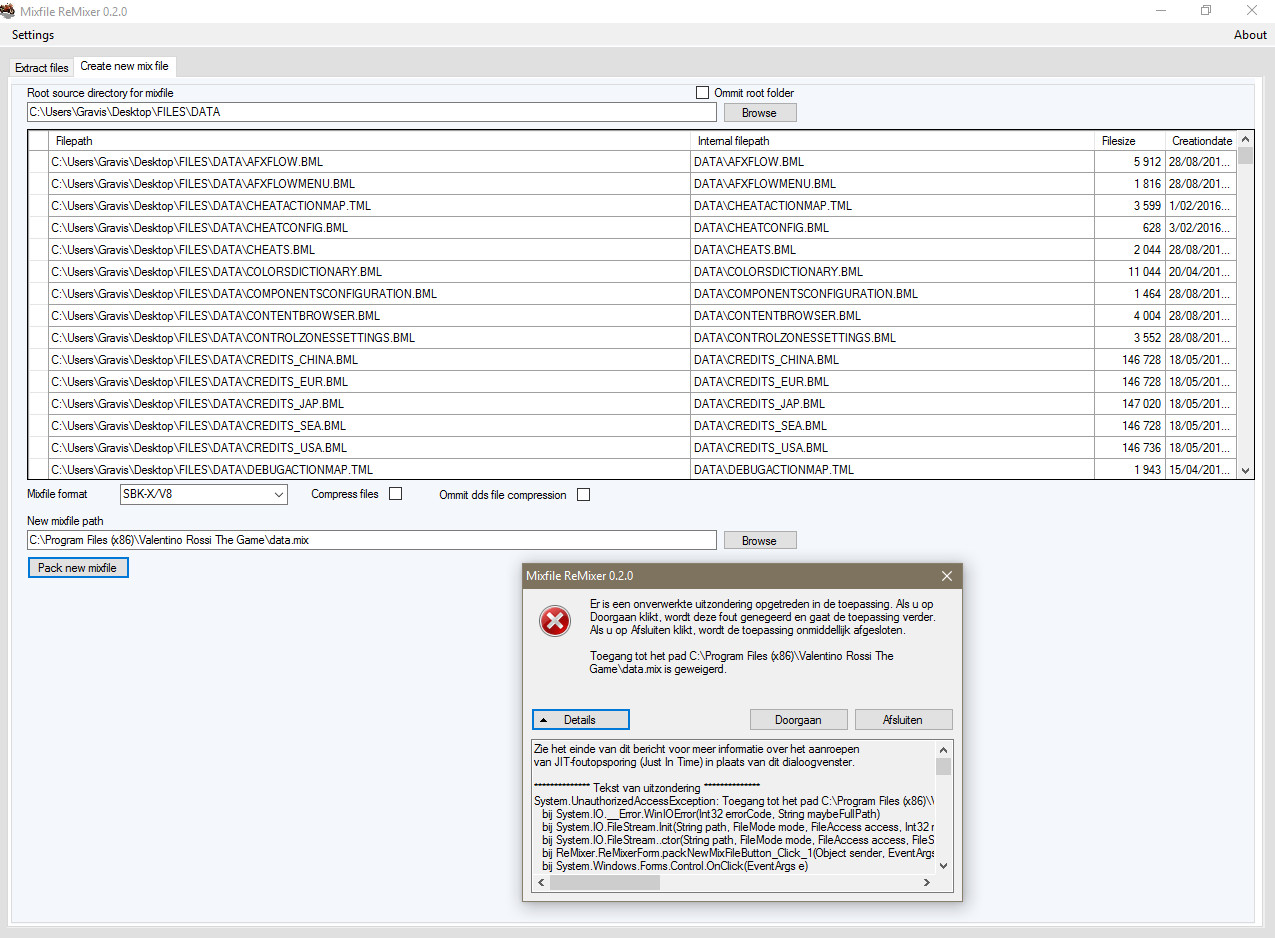Sort by the Filepath column header
Image resolution: width=1275 pixels, height=938 pixels.
coord(370,141)
